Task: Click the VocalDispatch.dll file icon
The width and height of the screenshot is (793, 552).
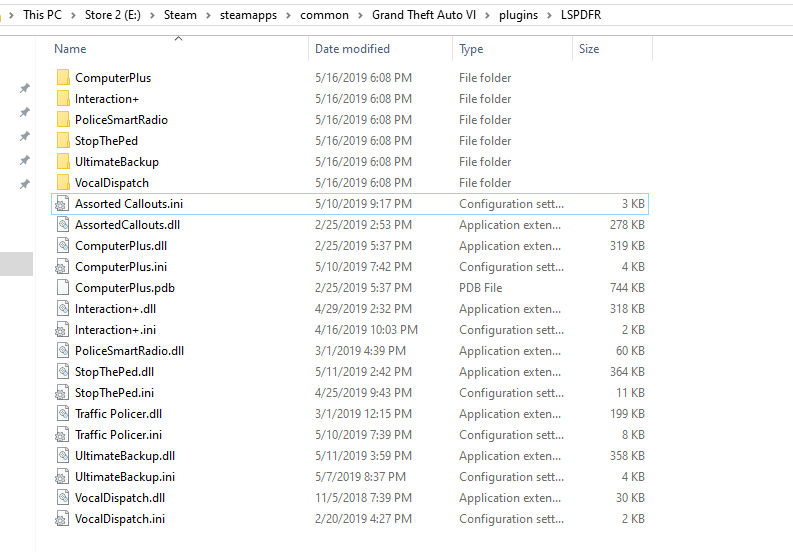Action: (63, 497)
